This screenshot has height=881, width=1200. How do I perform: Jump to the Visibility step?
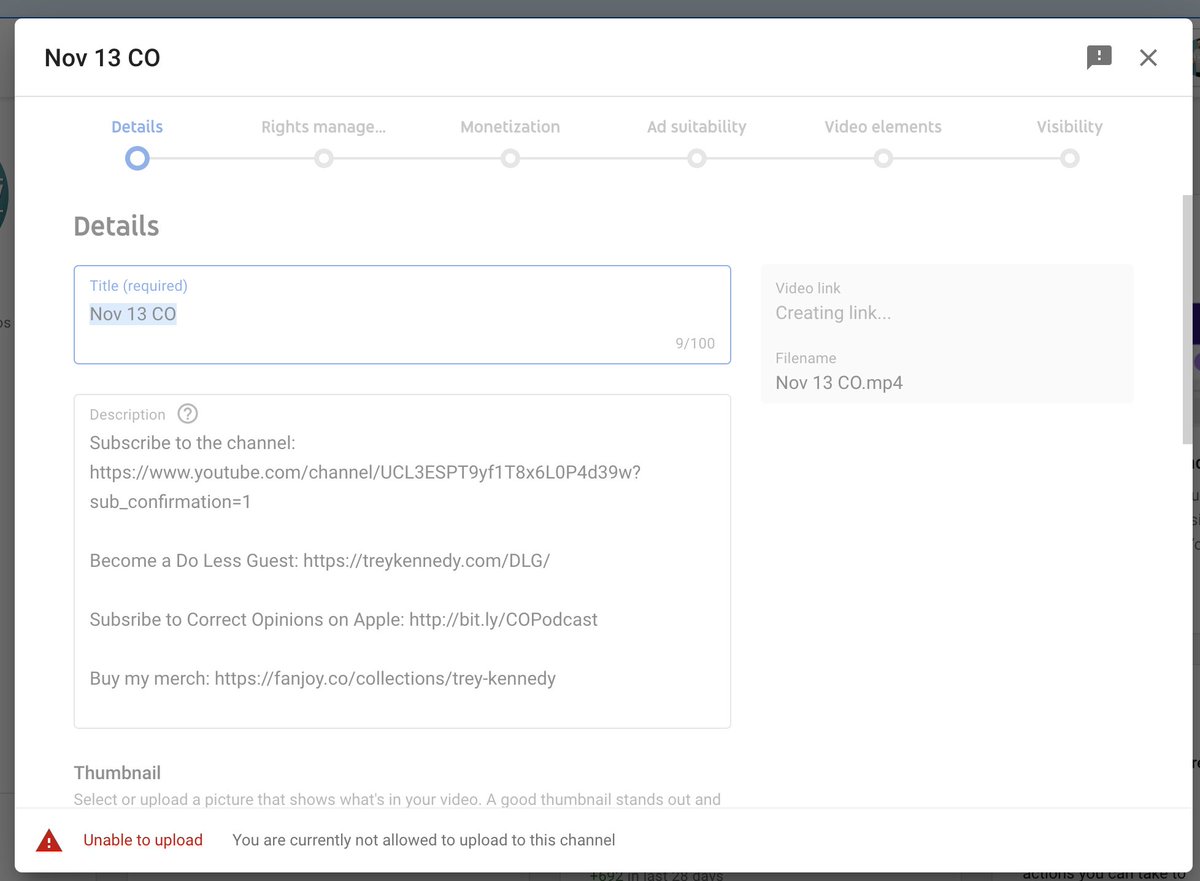click(x=1069, y=127)
